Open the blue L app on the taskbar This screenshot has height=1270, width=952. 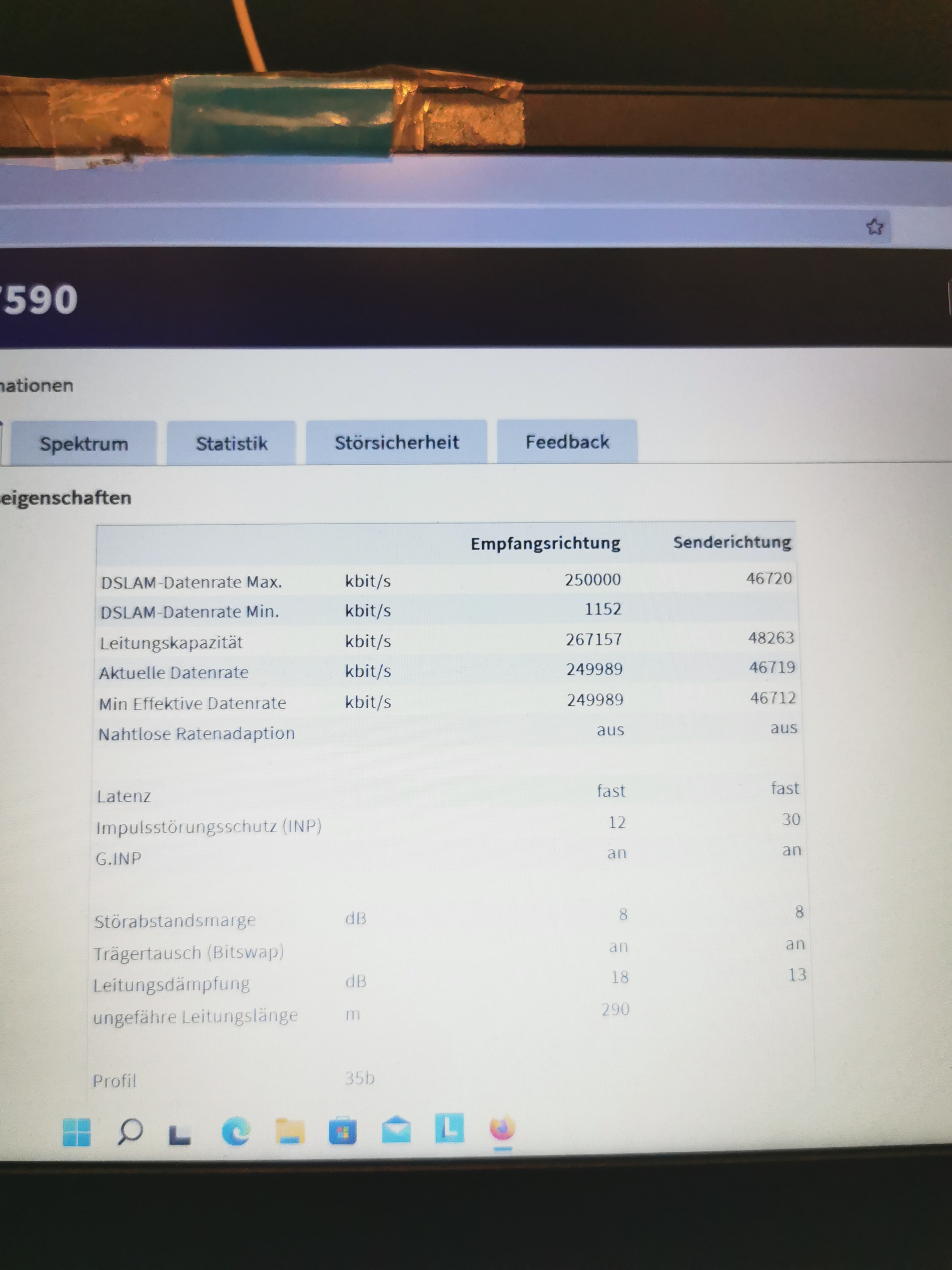coord(449,1128)
